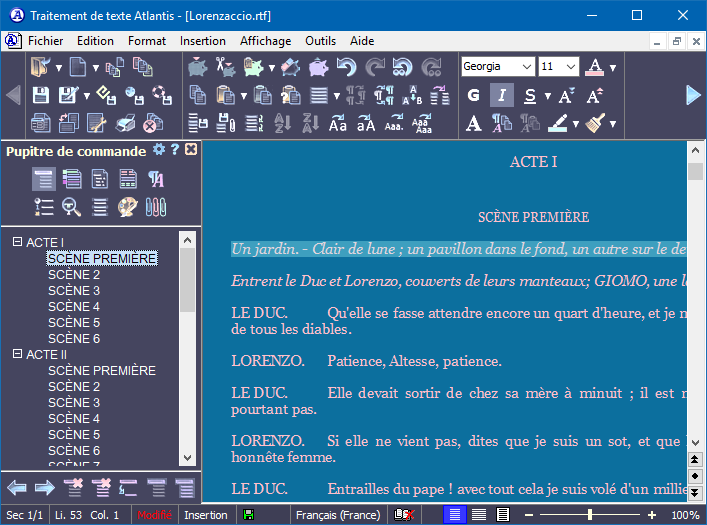Viewport: 707px width, 525px height.
Task: Click the Print printer icon
Action: 125,123
